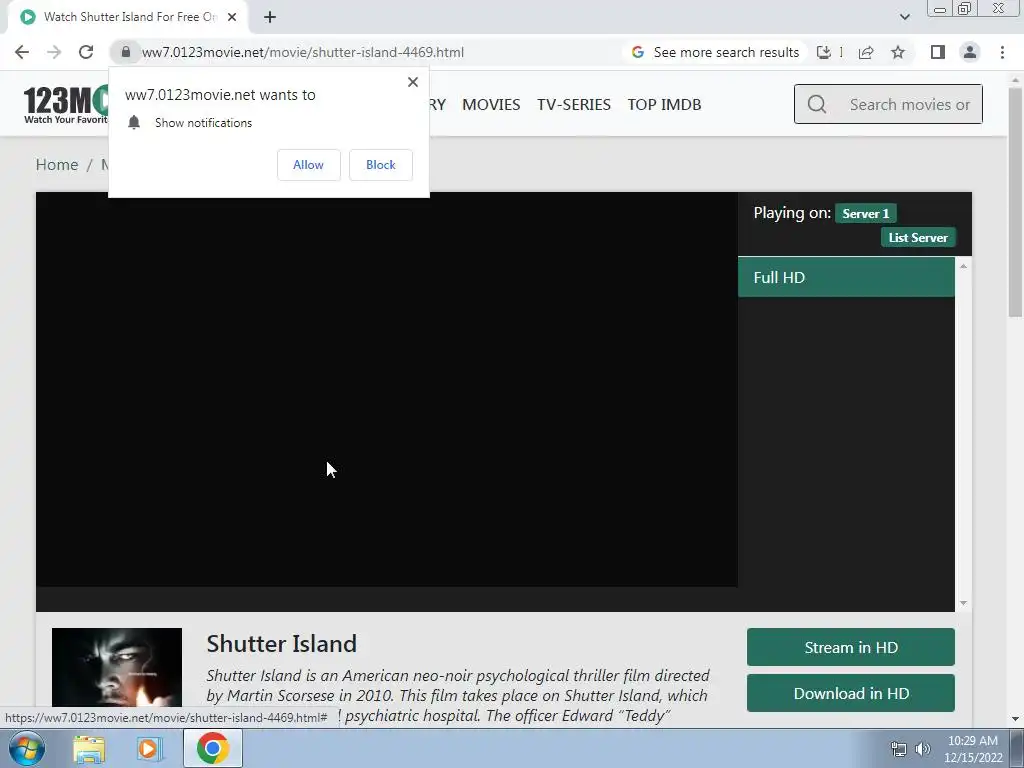Click the magnifier search icon
Image resolution: width=1024 pixels, height=768 pixels.
[817, 104]
